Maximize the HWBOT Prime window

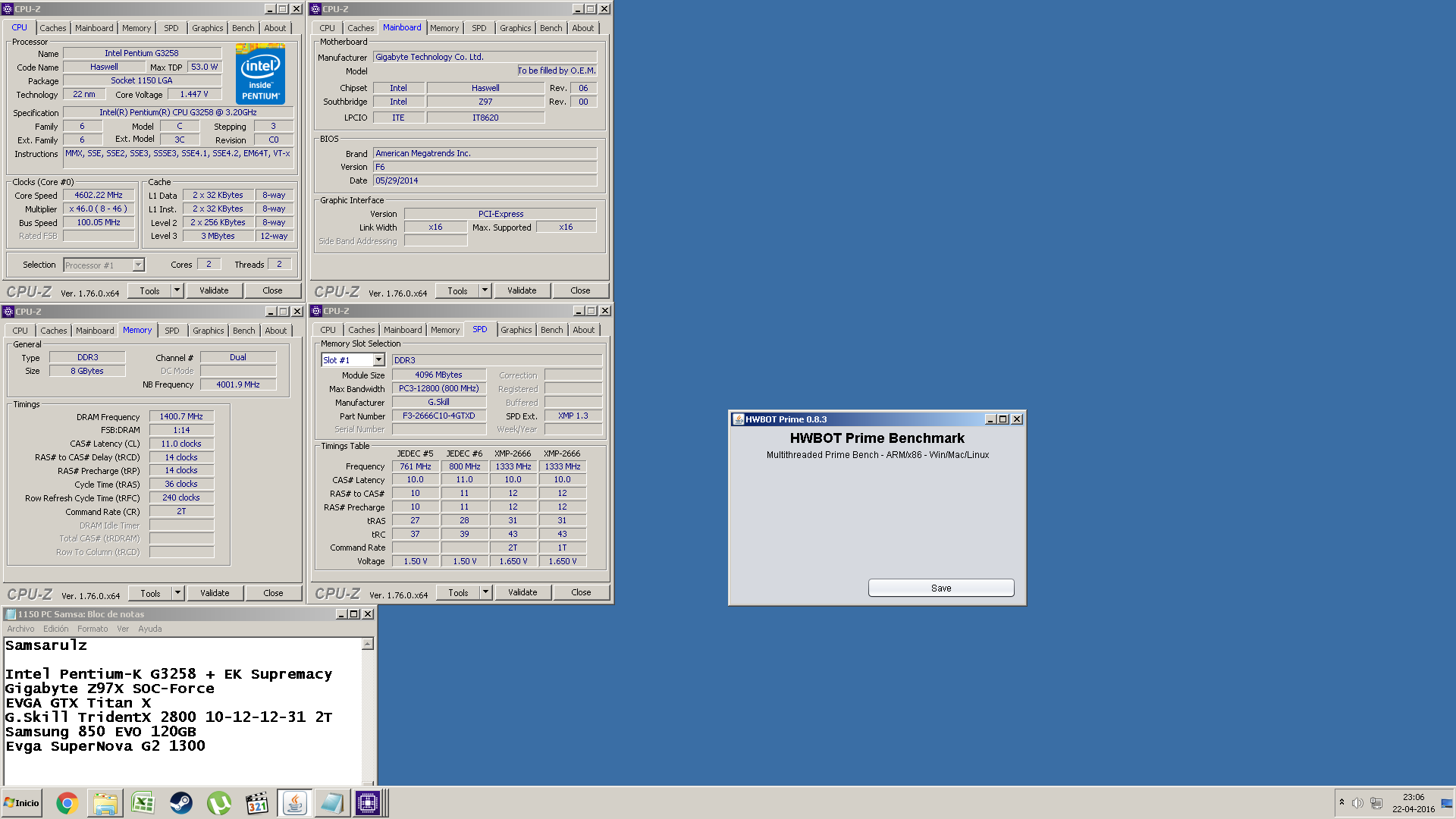(x=1003, y=419)
